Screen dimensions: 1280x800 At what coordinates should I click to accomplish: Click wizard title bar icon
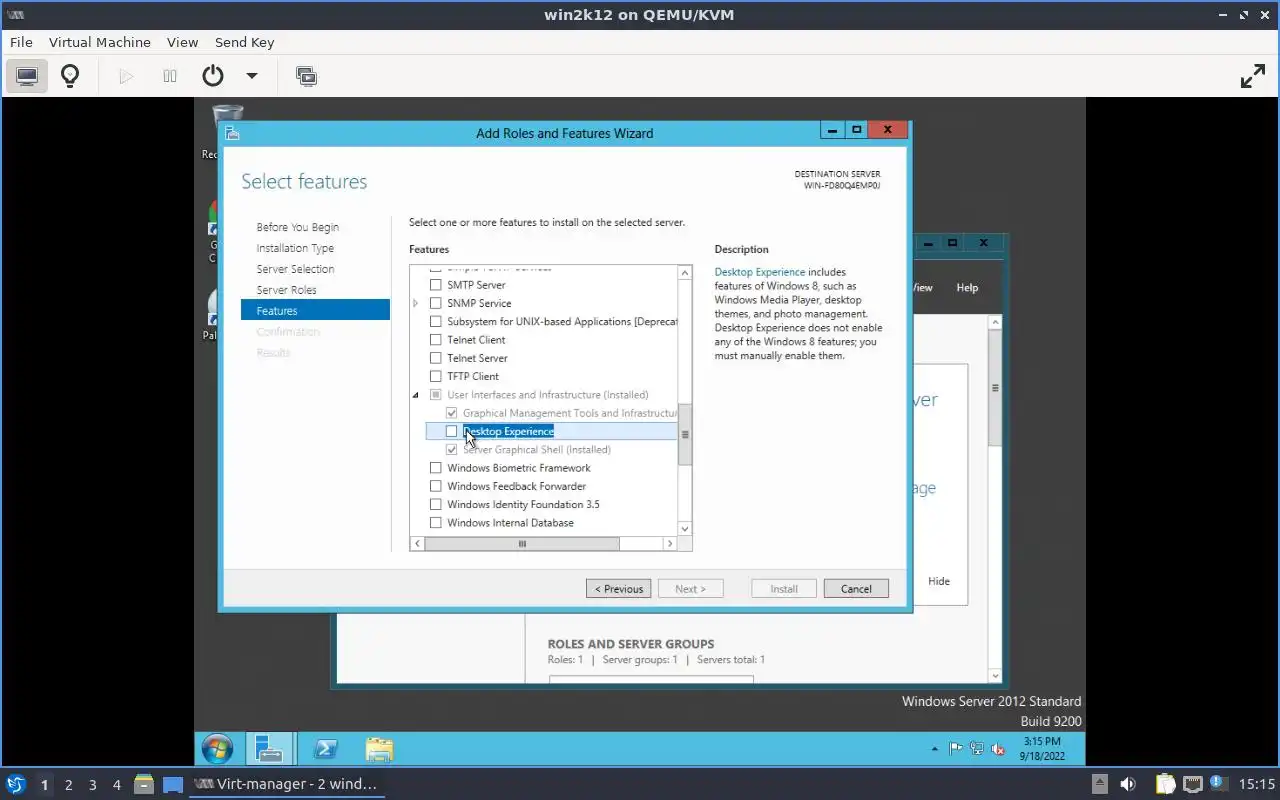pos(232,132)
